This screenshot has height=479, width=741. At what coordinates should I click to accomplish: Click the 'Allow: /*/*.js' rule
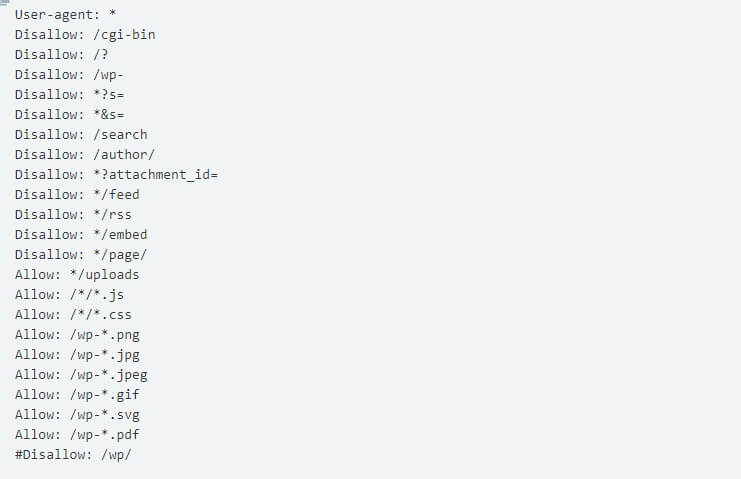pos(69,295)
